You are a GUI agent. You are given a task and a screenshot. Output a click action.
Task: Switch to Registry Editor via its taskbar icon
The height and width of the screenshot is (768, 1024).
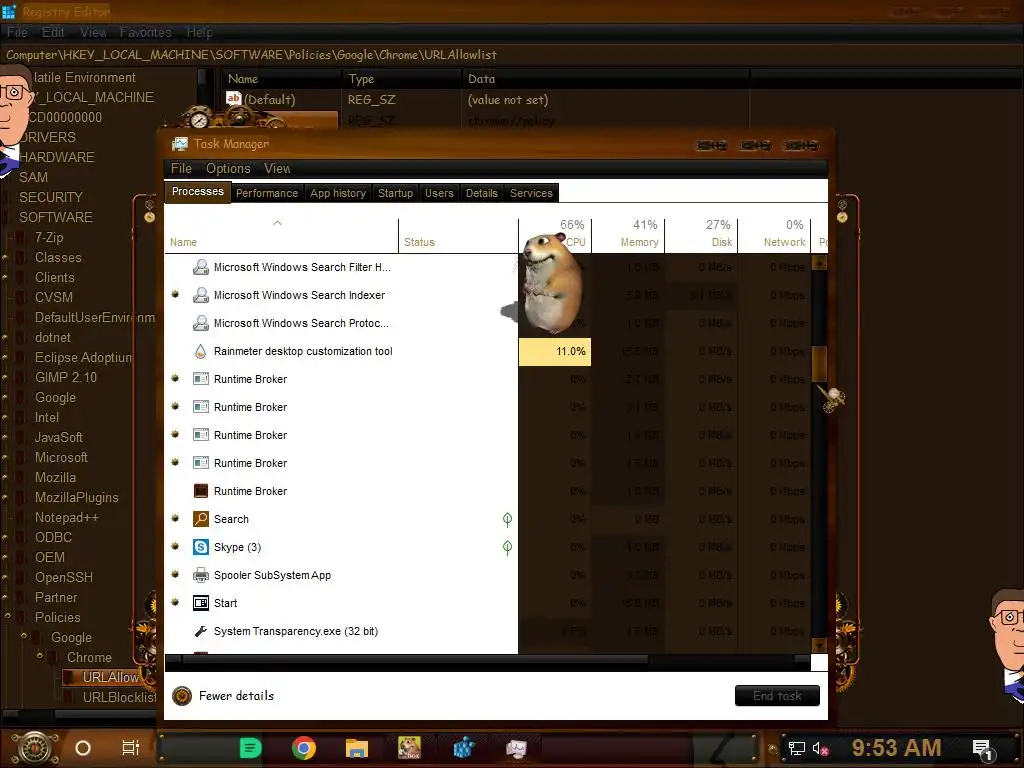coord(464,748)
